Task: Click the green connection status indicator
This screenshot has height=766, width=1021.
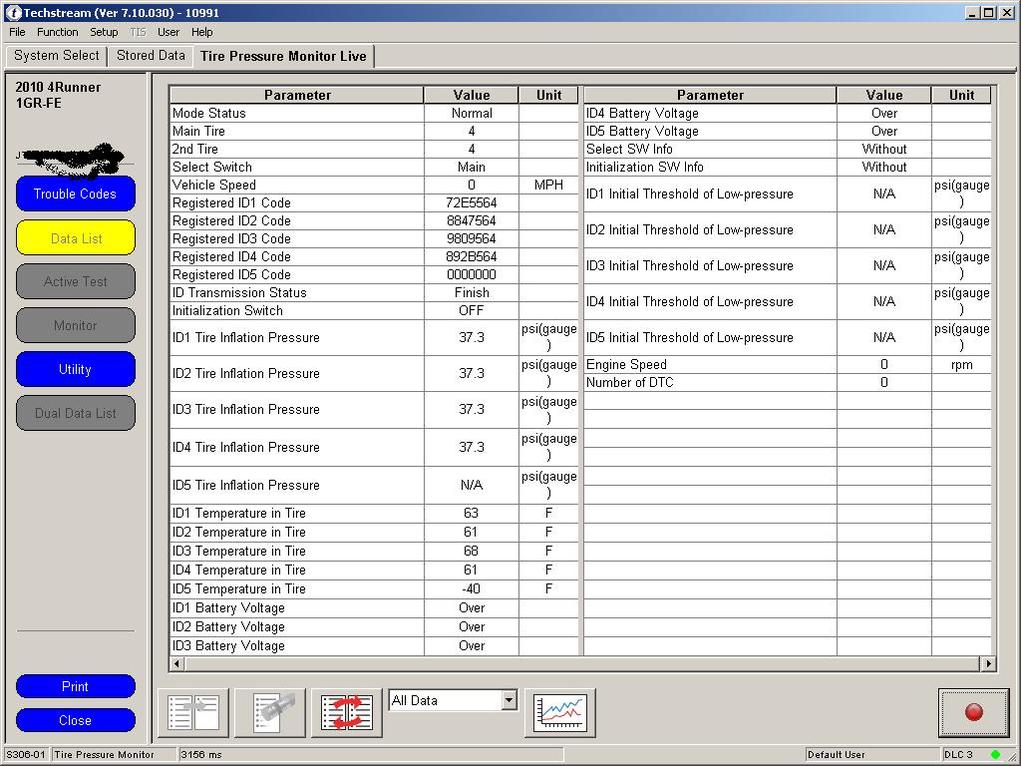Action: coord(995,754)
